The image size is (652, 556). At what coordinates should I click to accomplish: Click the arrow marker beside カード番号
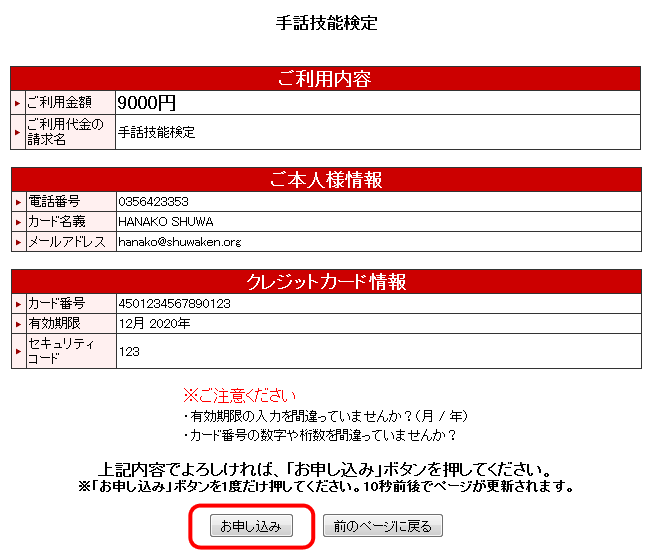(x=18, y=304)
